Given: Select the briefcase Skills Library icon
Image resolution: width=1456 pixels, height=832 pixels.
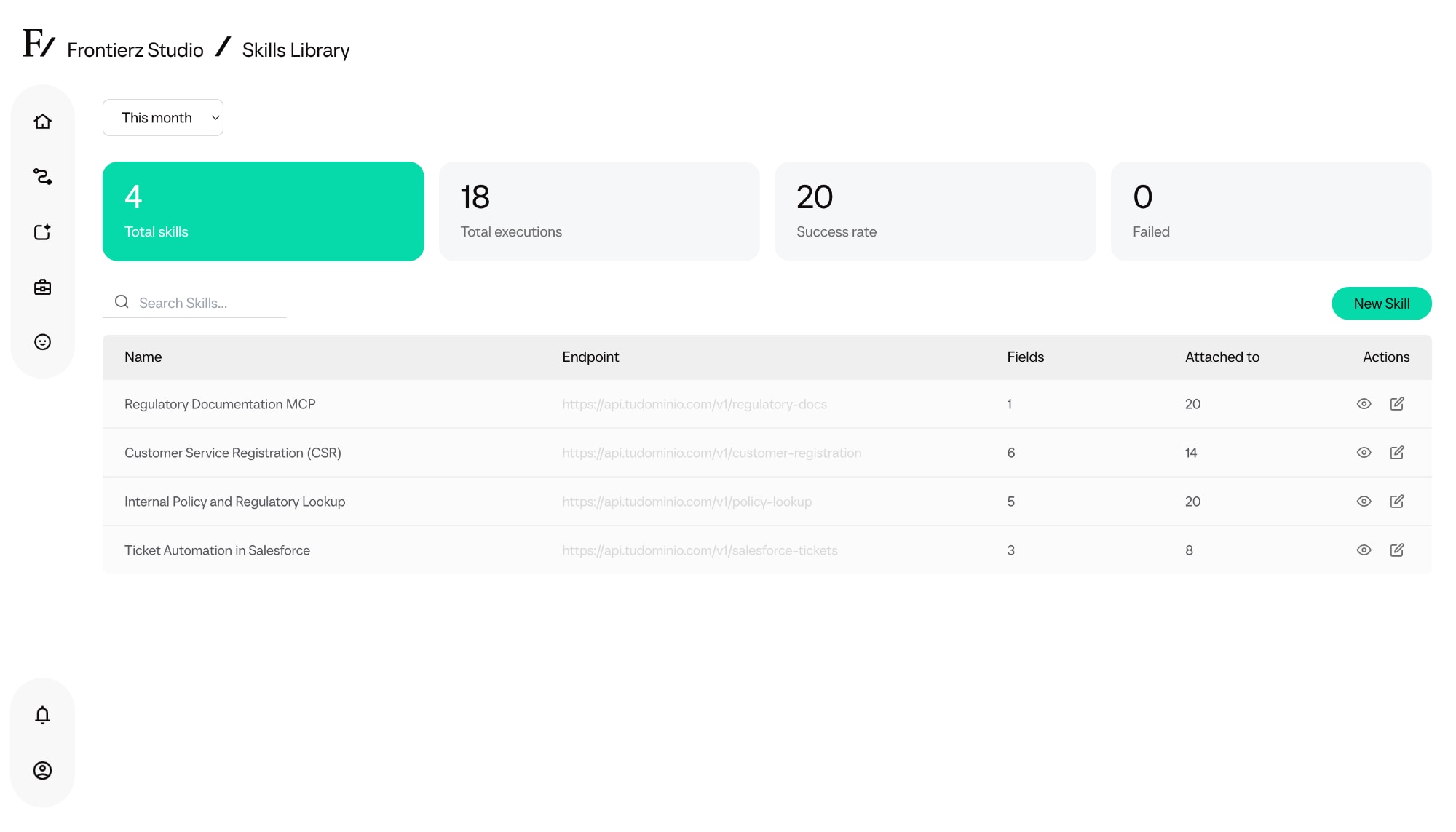Looking at the screenshot, I should click(43, 287).
